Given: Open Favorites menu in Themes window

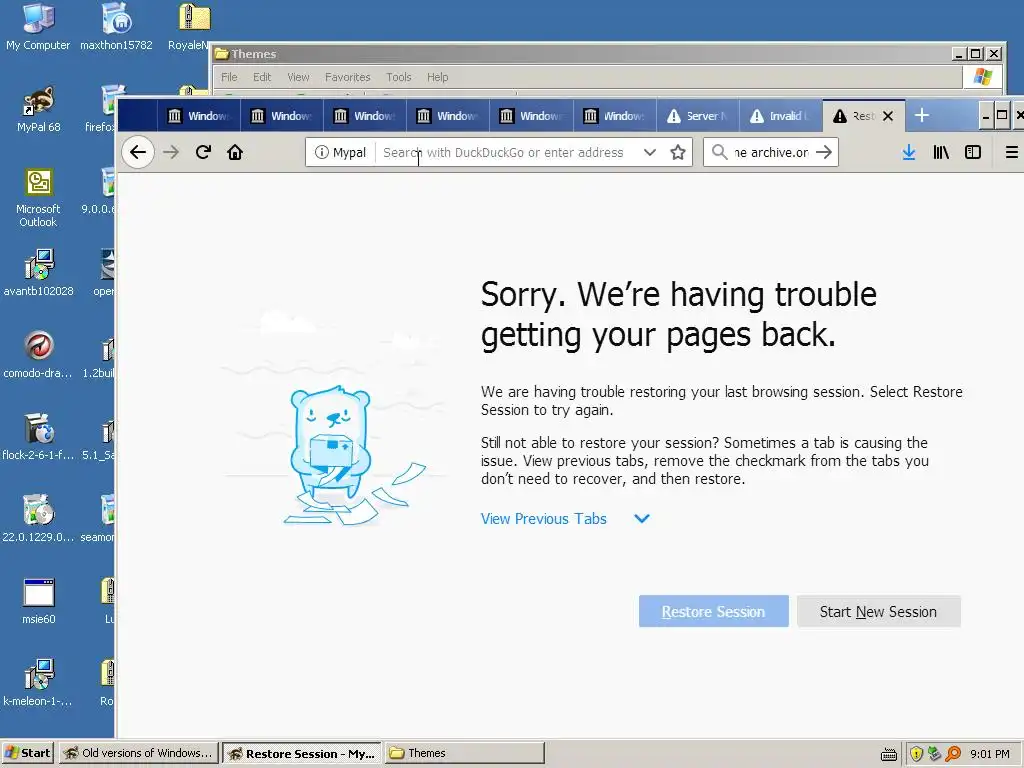Looking at the screenshot, I should coord(347,77).
